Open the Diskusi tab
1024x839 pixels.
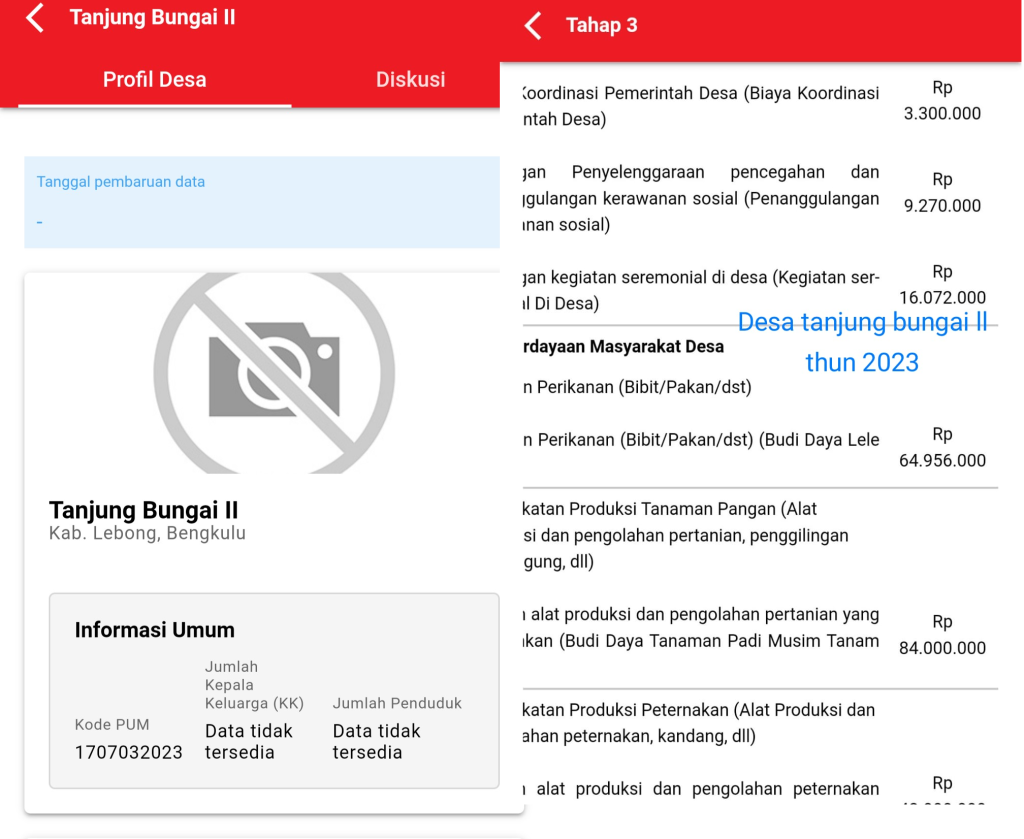click(x=410, y=80)
